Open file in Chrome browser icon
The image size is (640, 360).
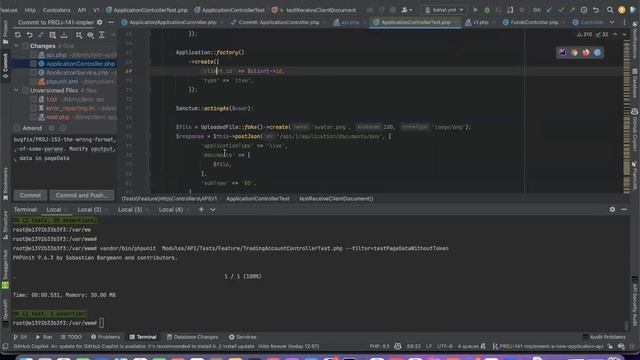574,52
